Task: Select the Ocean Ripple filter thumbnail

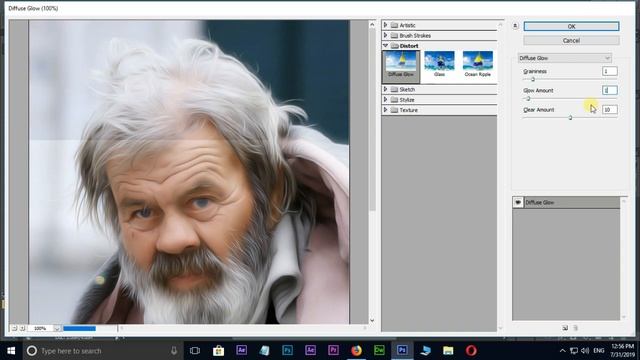Action: pos(478,64)
